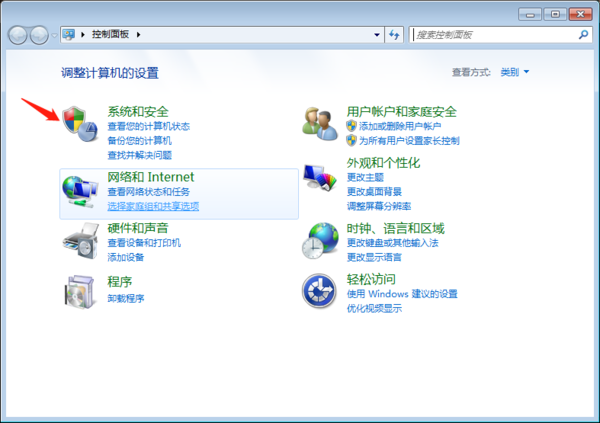This screenshot has width=600, height=423.
Task: Open 查看设备和打印机 link
Action: [x=144, y=243]
